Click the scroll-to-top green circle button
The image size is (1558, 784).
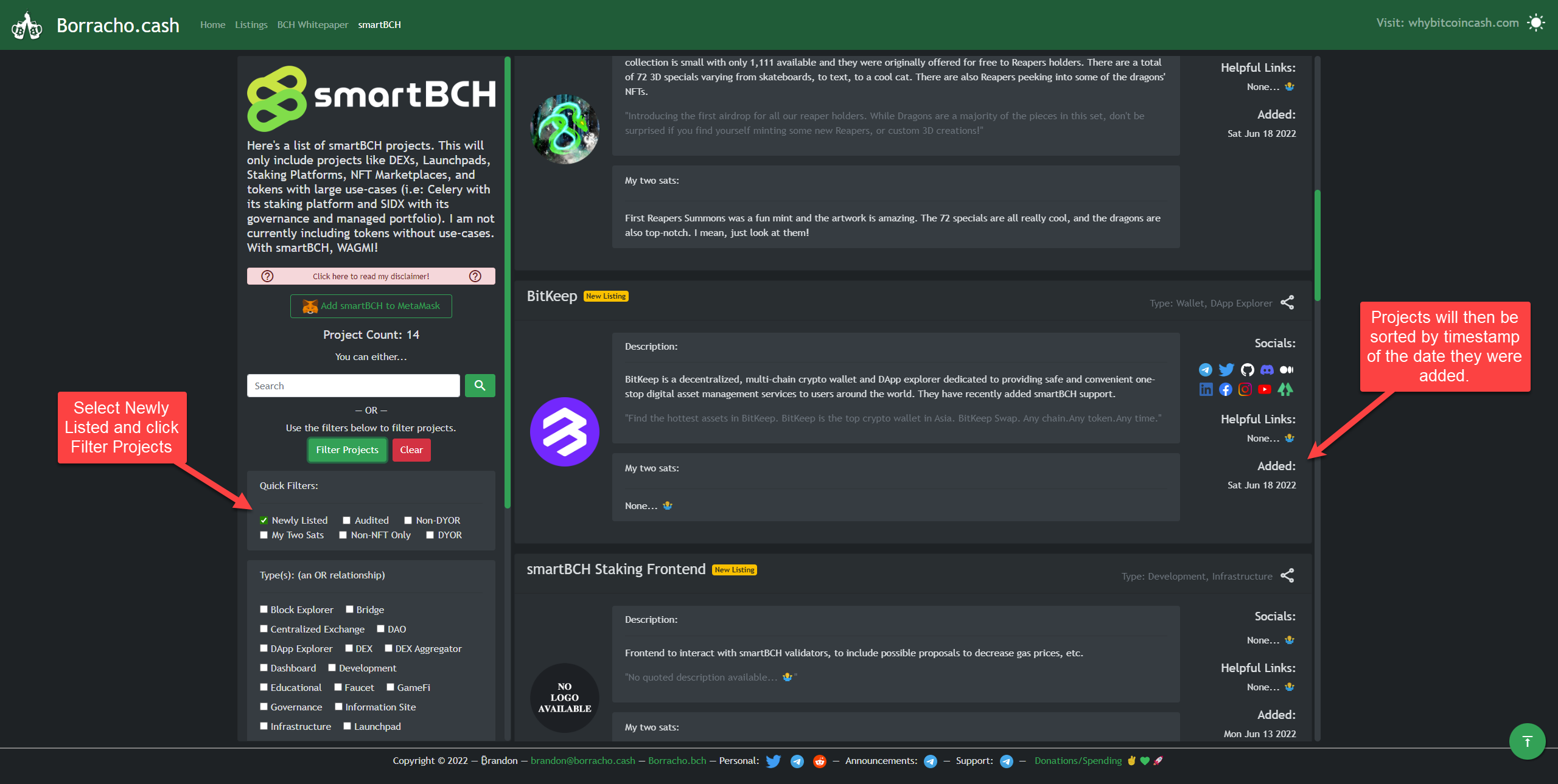point(1527,741)
